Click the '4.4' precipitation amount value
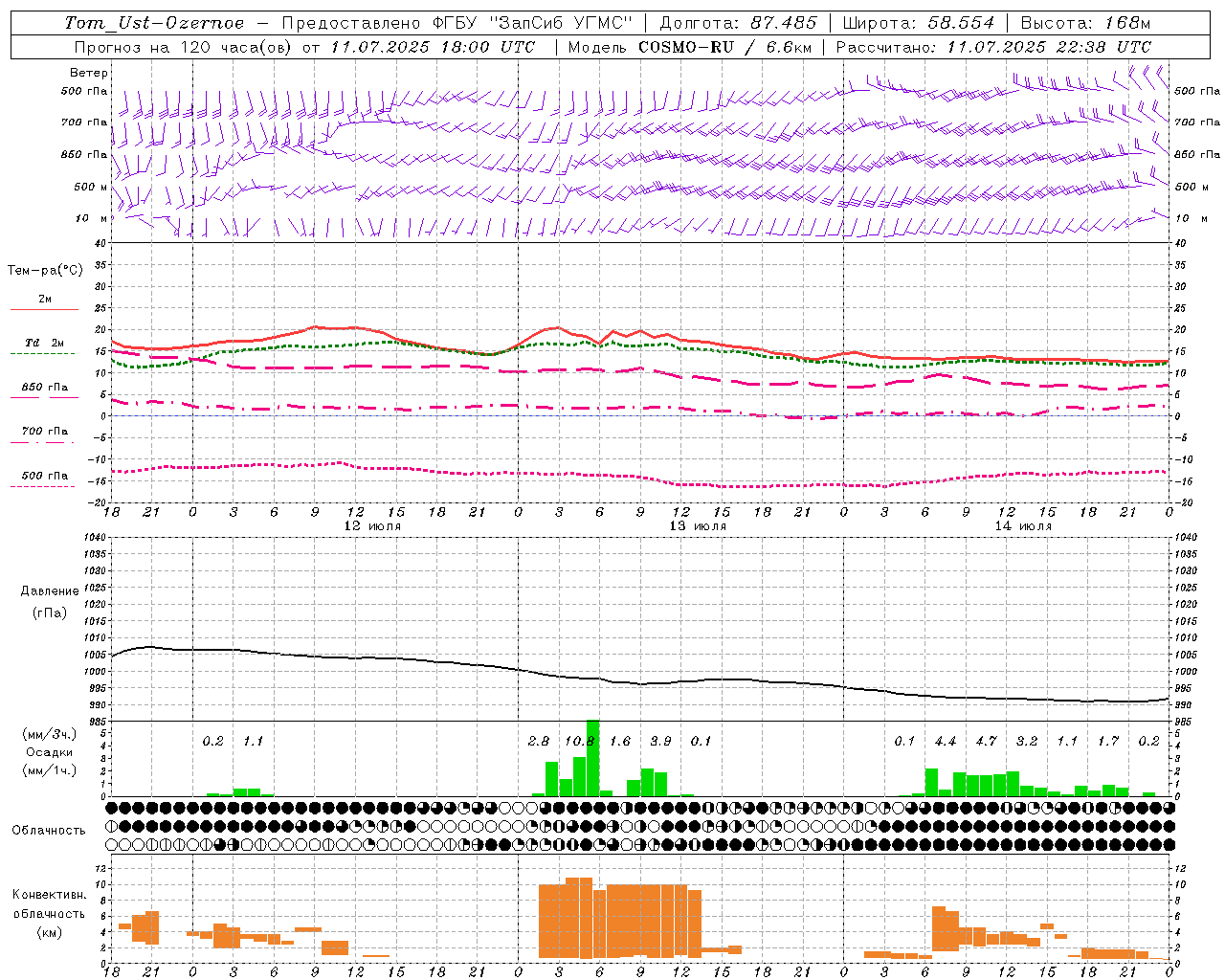Viewport: 1225px width, 980px height. point(946,742)
